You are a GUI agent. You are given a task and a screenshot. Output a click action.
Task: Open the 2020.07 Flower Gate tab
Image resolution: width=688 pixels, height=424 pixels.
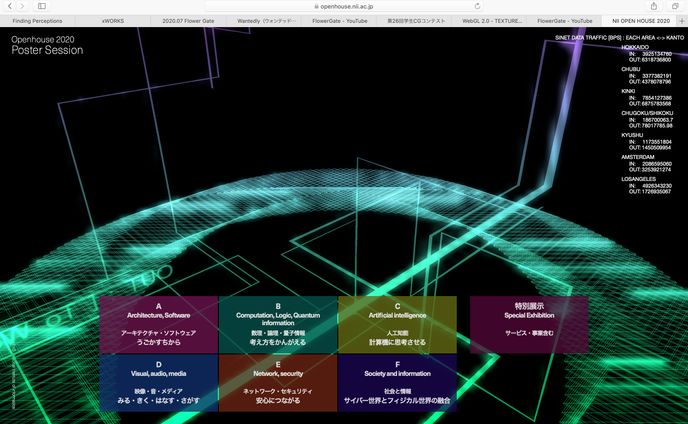(x=189, y=20)
